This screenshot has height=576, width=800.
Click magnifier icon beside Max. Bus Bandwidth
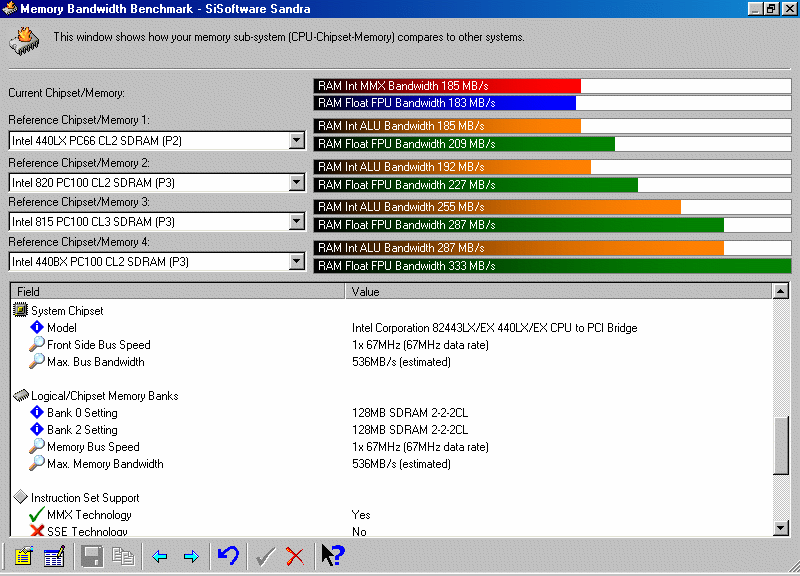[x=37, y=361]
